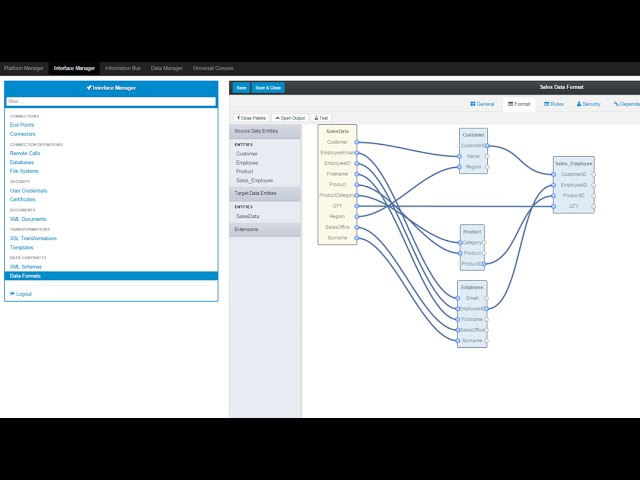This screenshot has width=640, height=480.
Task: Open Databases link
Action: point(22,162)
